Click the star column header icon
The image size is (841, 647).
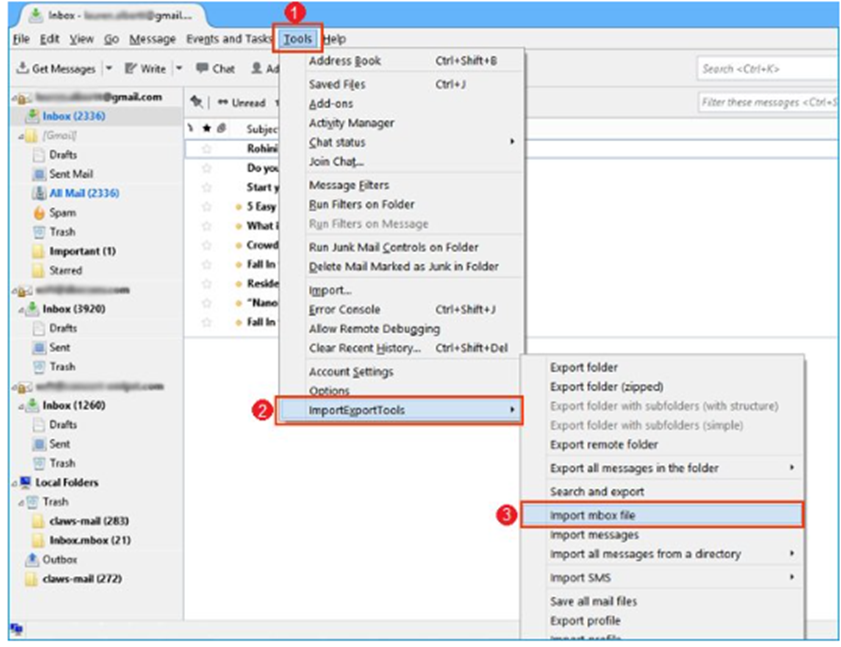(x=207, y=127)
